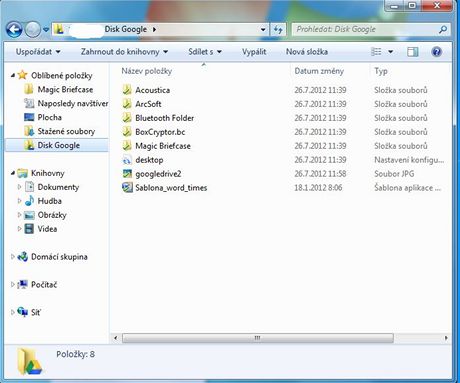This screenshot has height=383, width=460.
Task: Open the view options dropdown arrow
Action: tap(390, 52)
